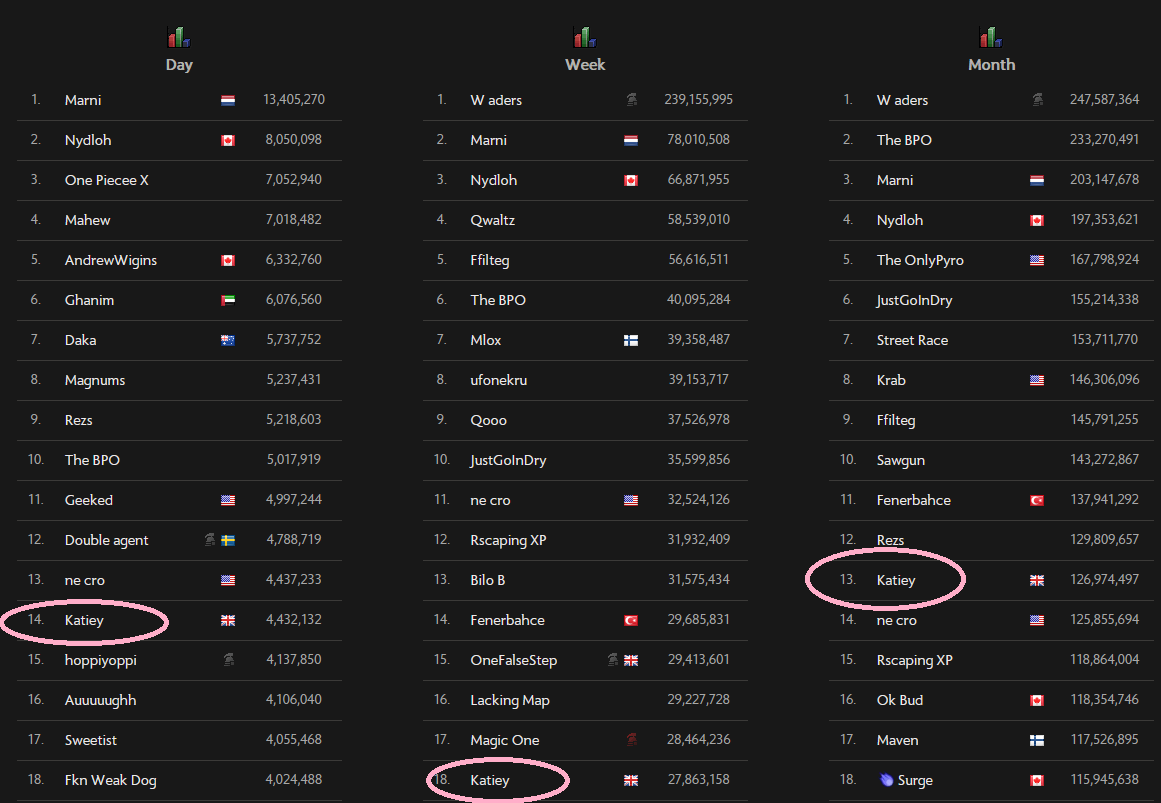This screenshot has width=1161, height=803.
Task: Open Katiey's name in the Day column
Action: point(84,620)
